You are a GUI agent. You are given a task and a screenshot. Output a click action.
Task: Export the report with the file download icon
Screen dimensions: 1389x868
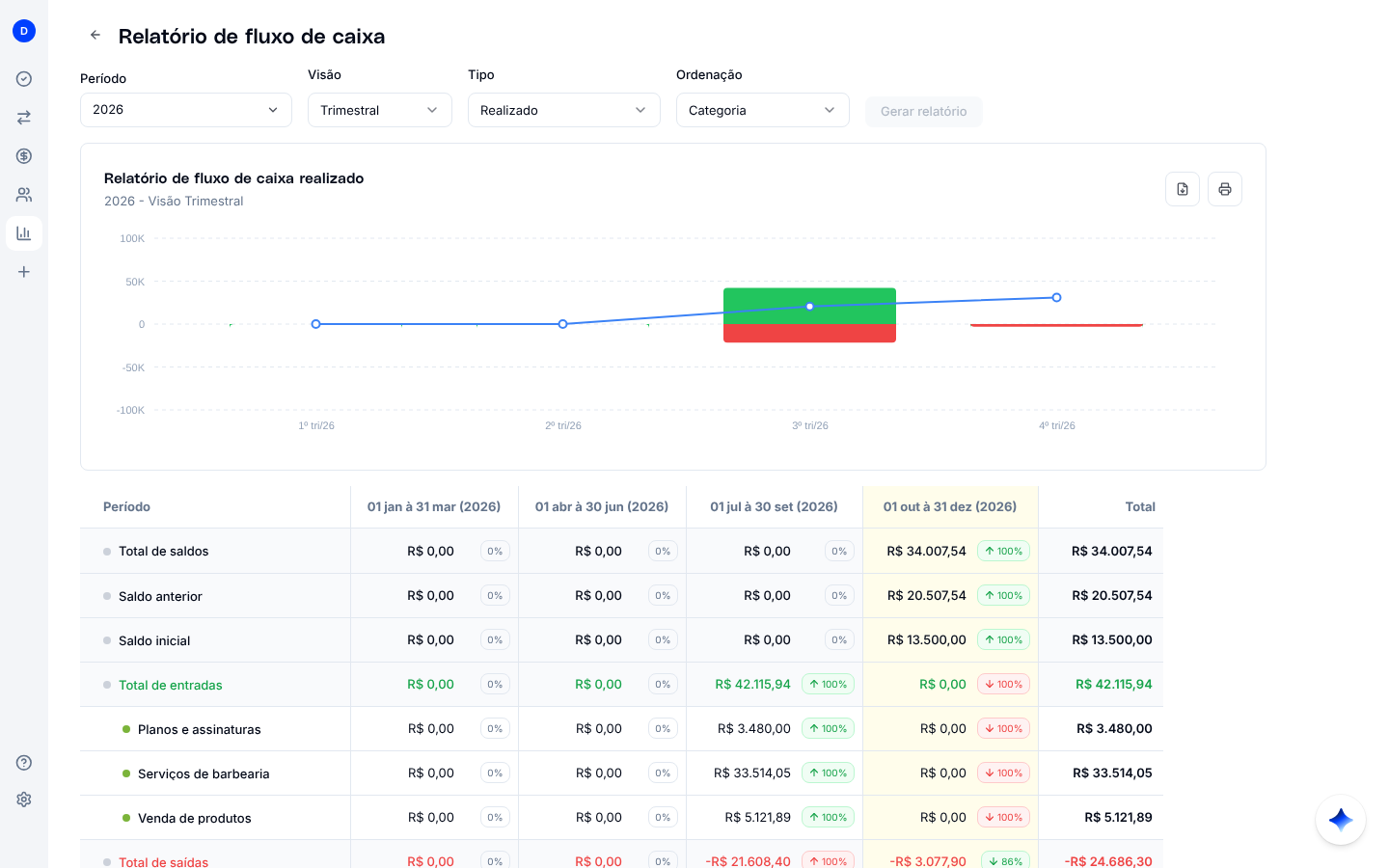click(x=1183, y=189)
